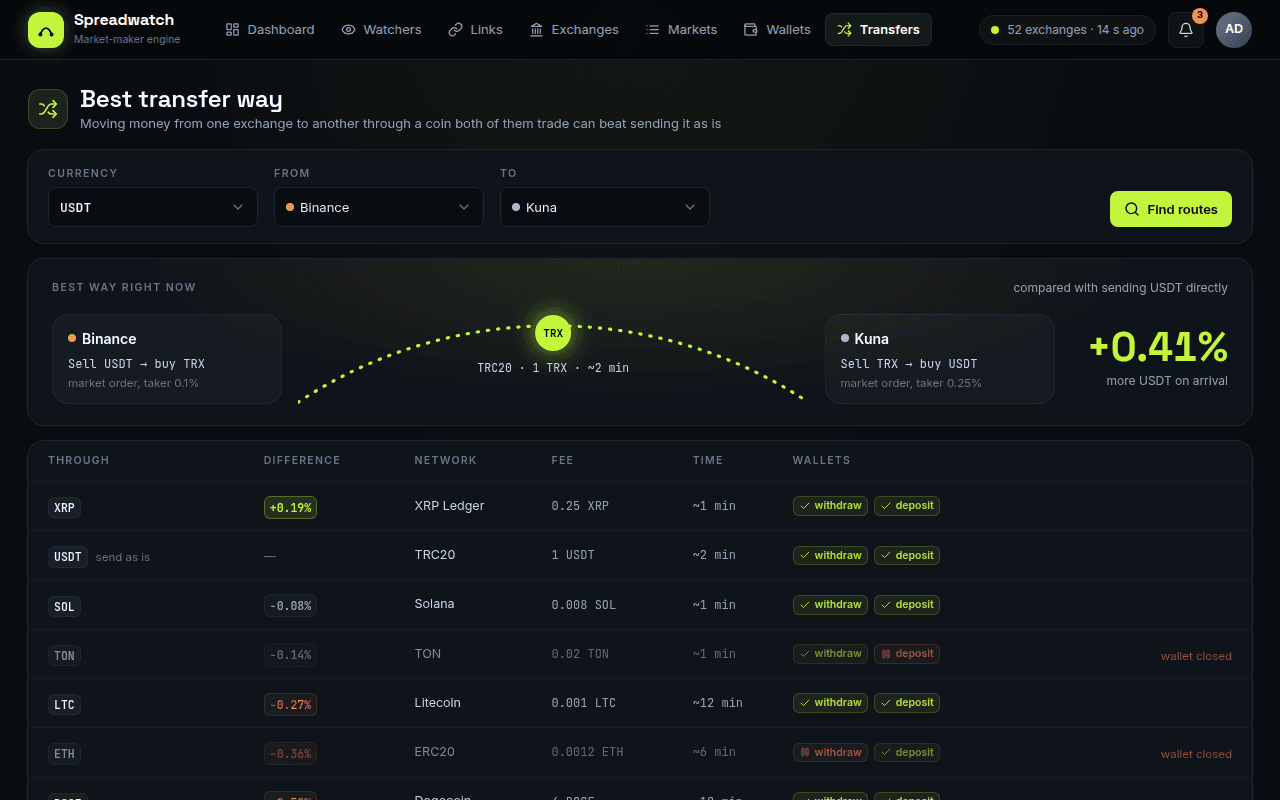Expand the To dropdown showing Kuna
1280x800 pixels.
tap(605, 207)
